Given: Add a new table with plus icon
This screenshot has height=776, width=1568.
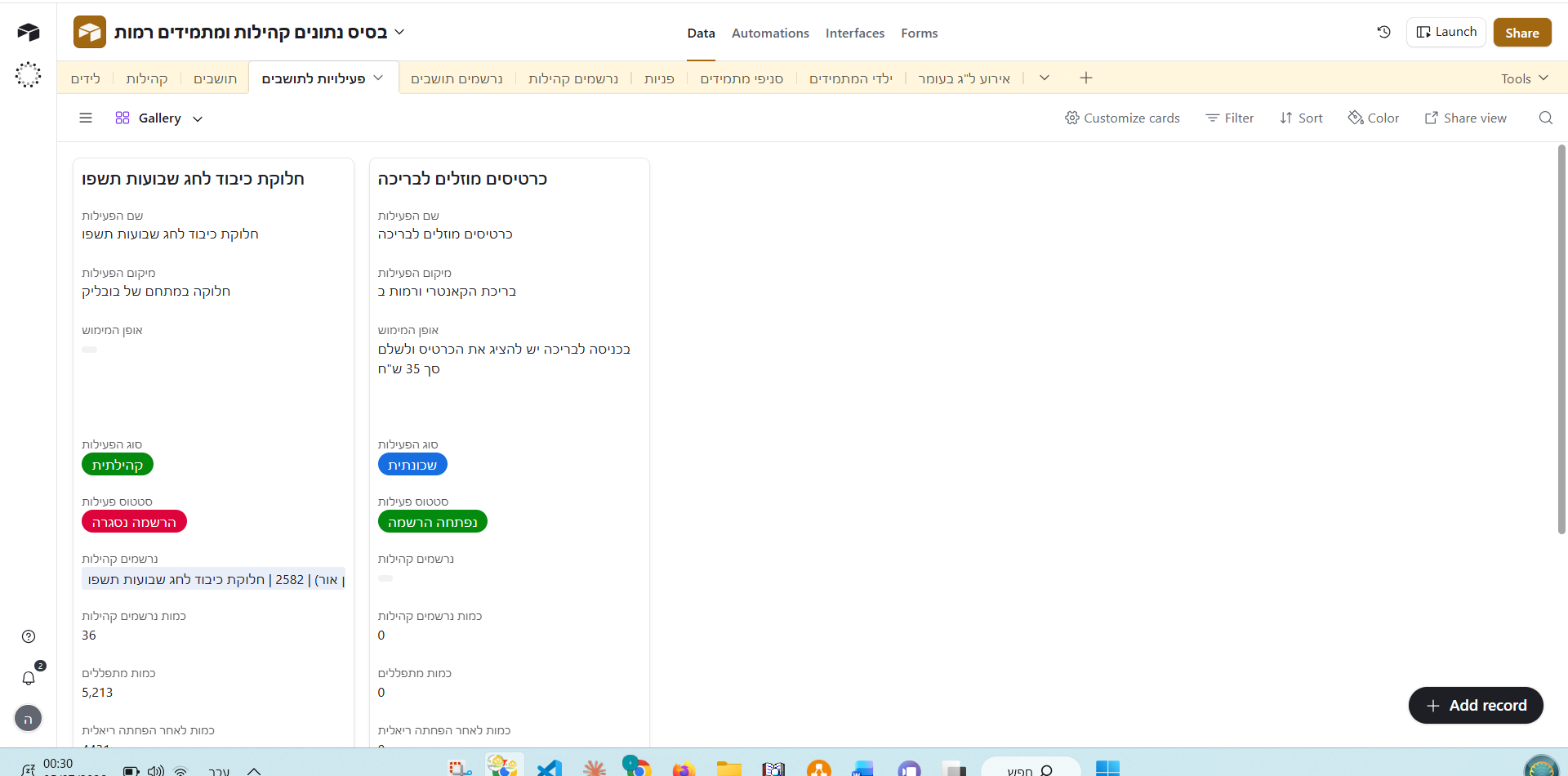Looking at the screenshot, I should pyautogui.click(x=1085, y=78).
